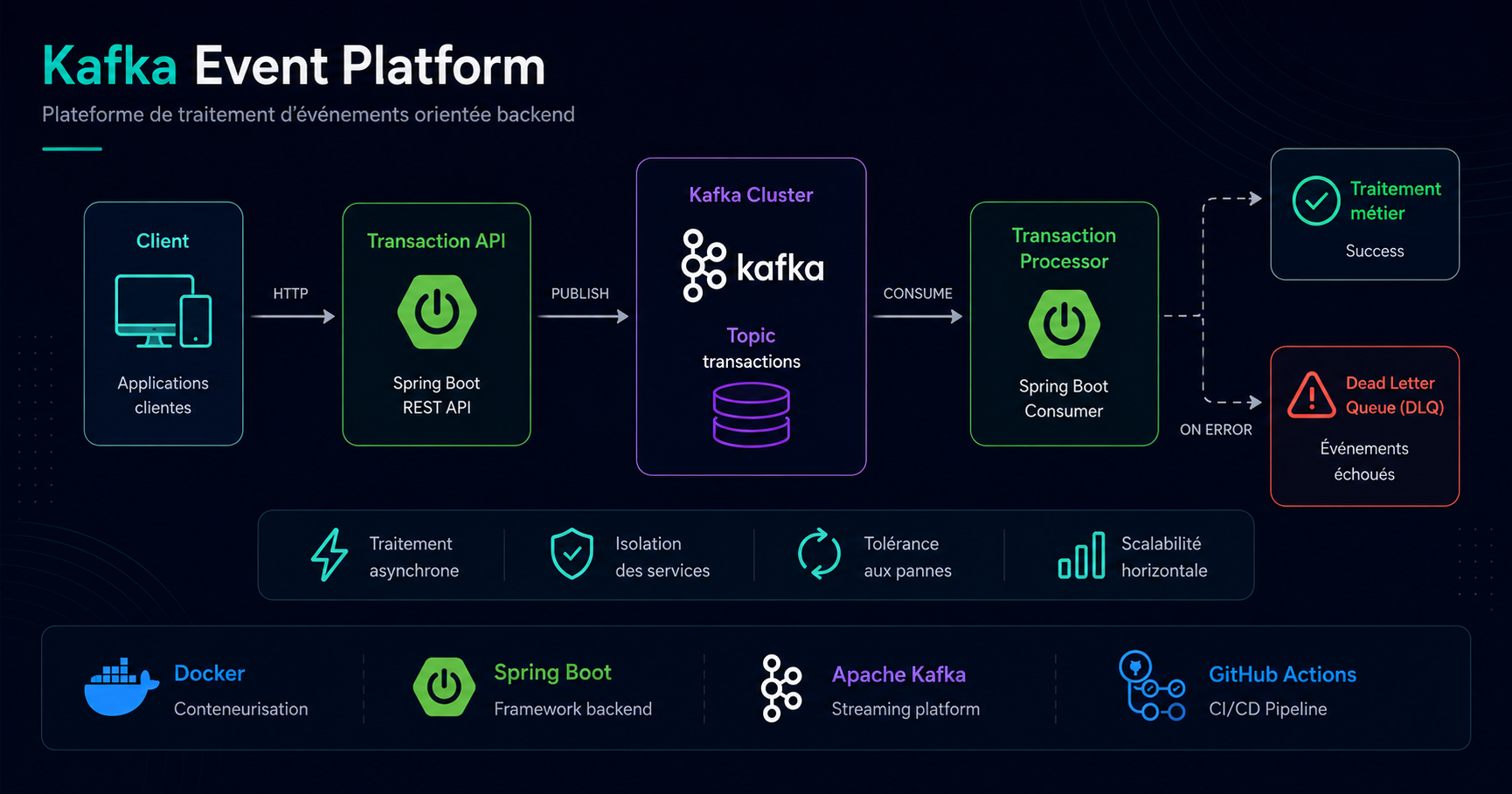Viewport: 1512px width, 794px height.
Task: Click the 'Dead Letter Queue (DLQ)' heading
Action: (1395, 395)
